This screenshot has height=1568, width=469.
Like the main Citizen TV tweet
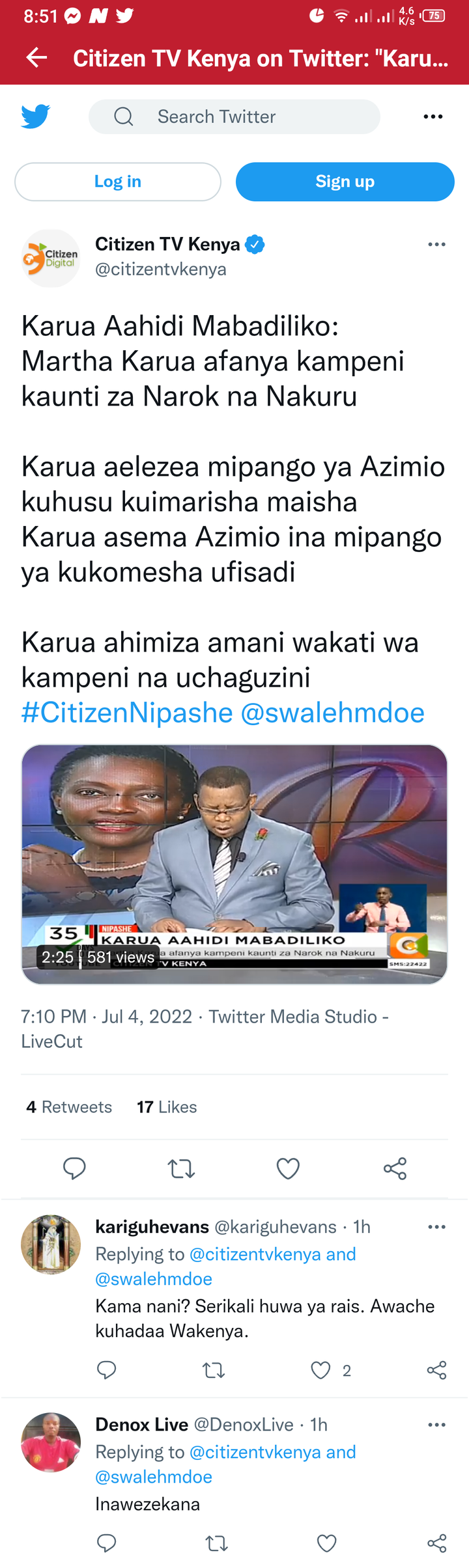coord(288,1168)
